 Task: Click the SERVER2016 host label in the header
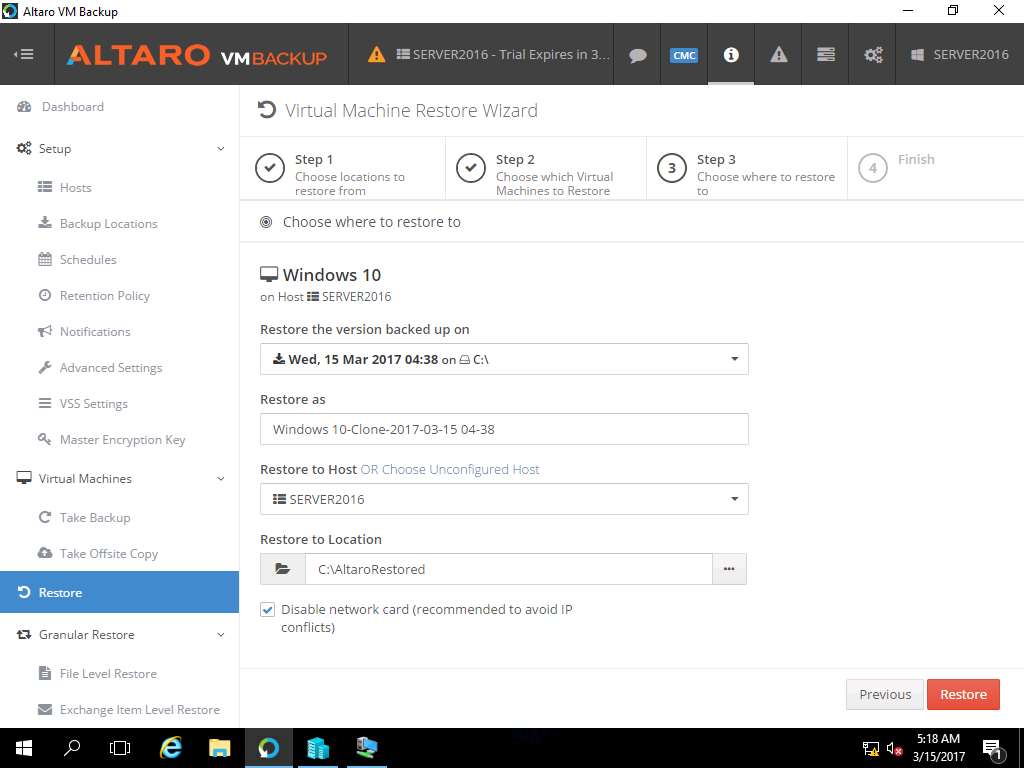(960, 54)
